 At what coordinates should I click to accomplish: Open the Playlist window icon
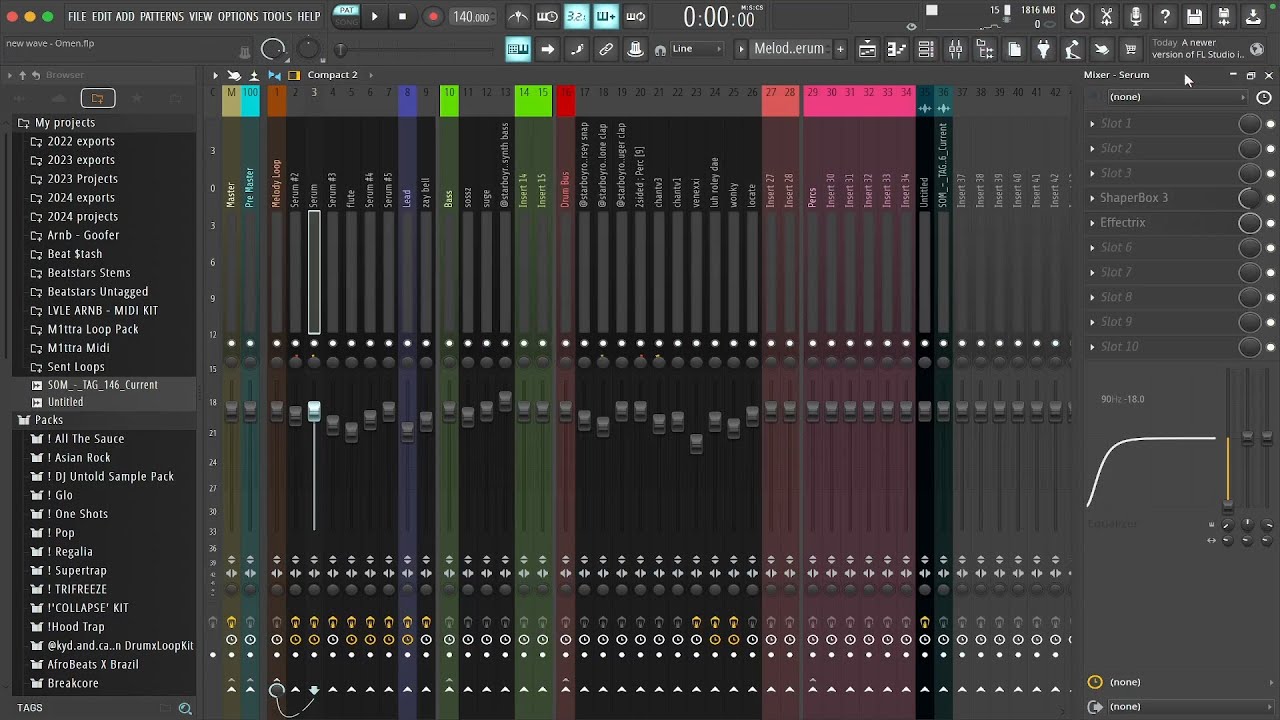[x=868, y=49]
